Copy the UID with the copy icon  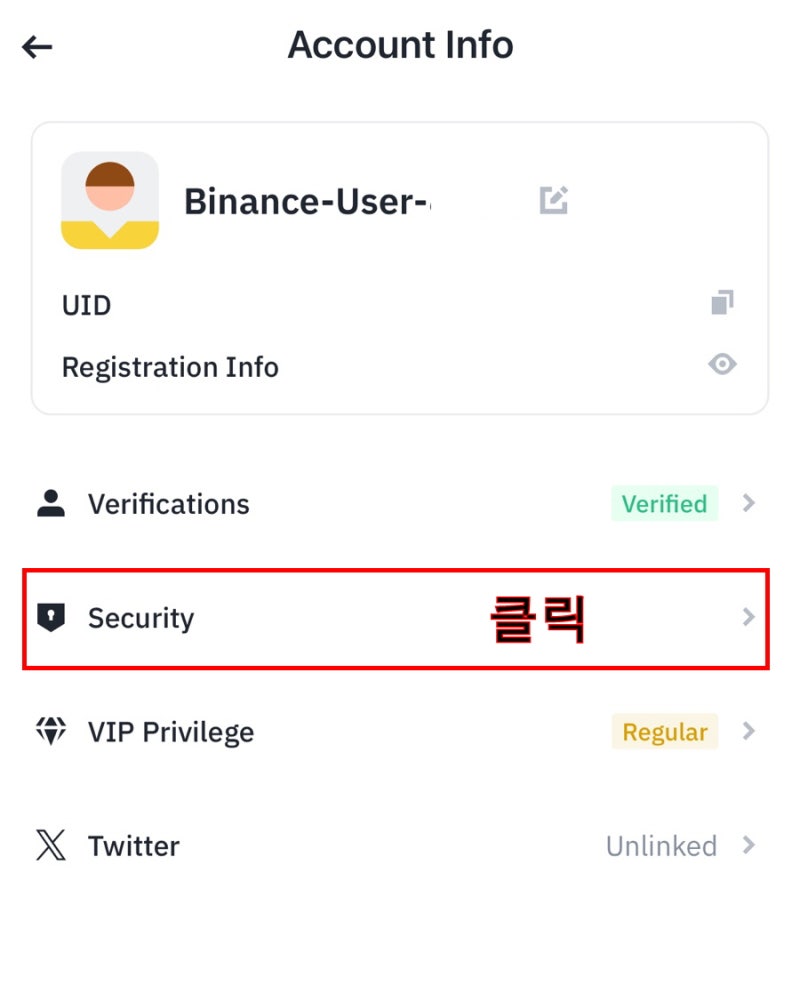pos(722,302)
